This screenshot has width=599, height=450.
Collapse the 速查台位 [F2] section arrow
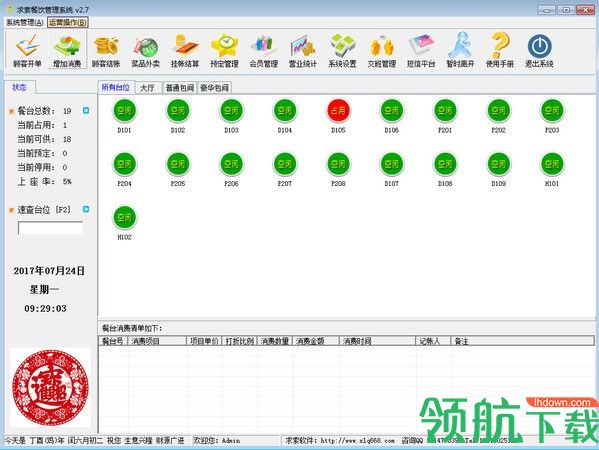click(x=86, y=209)
